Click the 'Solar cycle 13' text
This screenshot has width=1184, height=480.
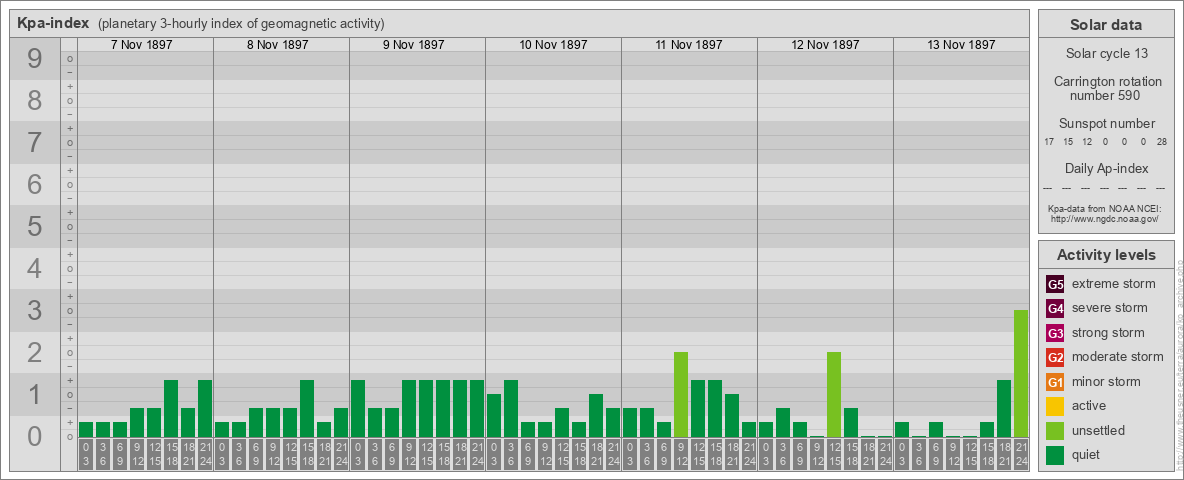coord(1107,54)
